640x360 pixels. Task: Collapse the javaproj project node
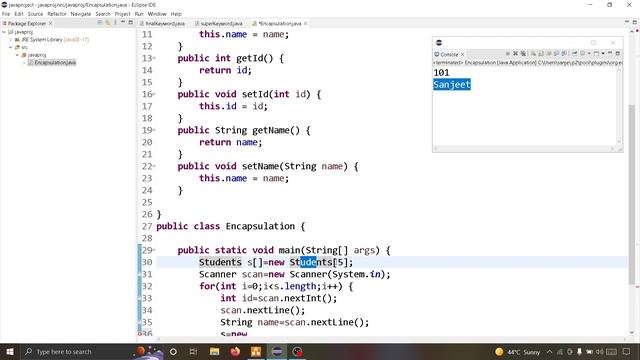click(x=4, y=32)
